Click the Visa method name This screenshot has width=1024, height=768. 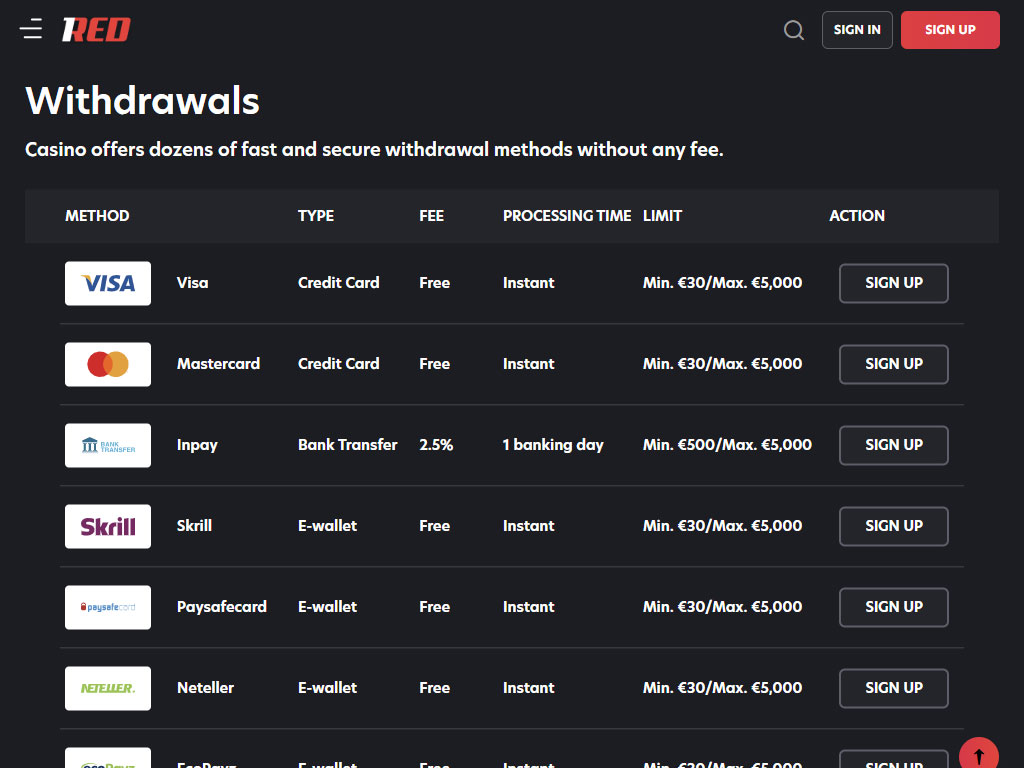coord(193,283)
